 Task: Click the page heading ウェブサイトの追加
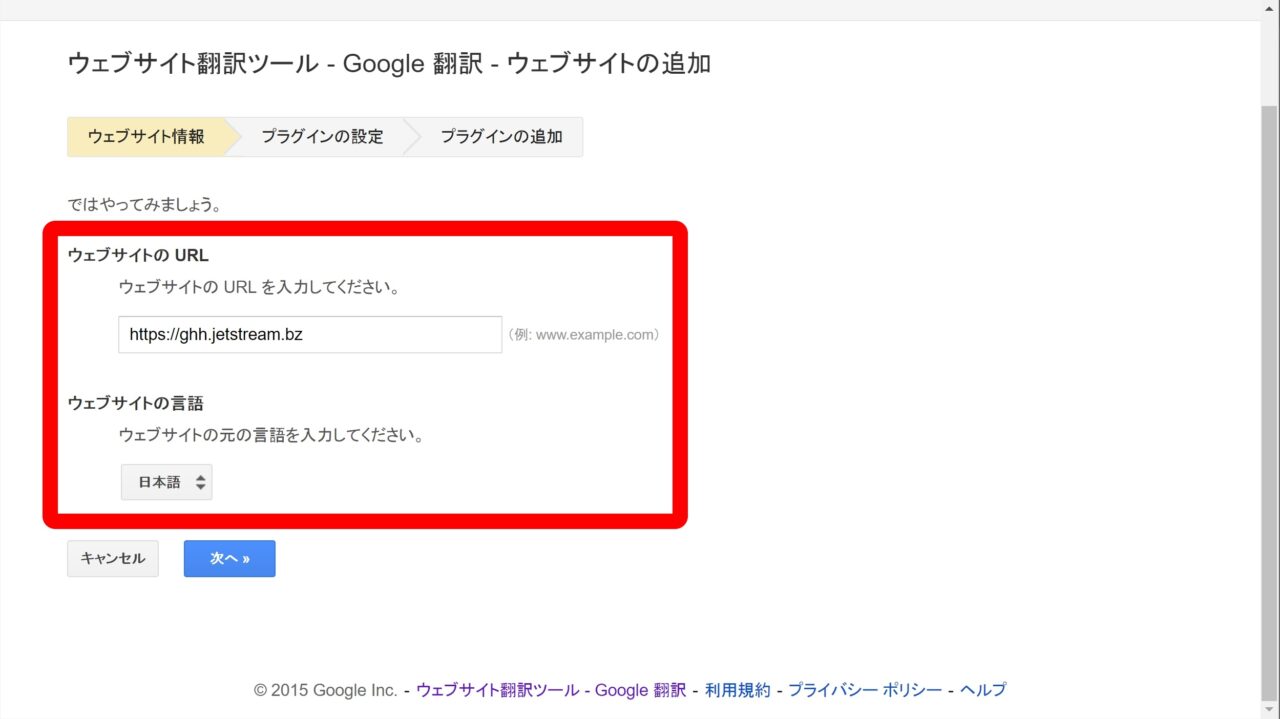tap(608, 64)
